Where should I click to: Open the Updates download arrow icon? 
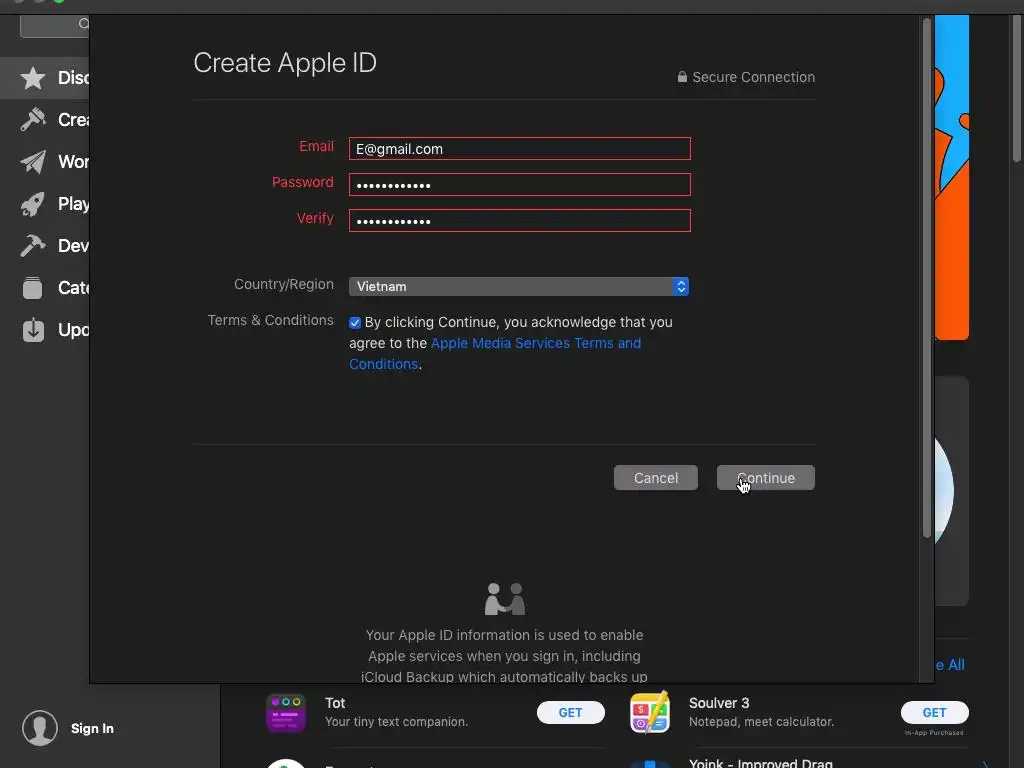coord(33,330)
